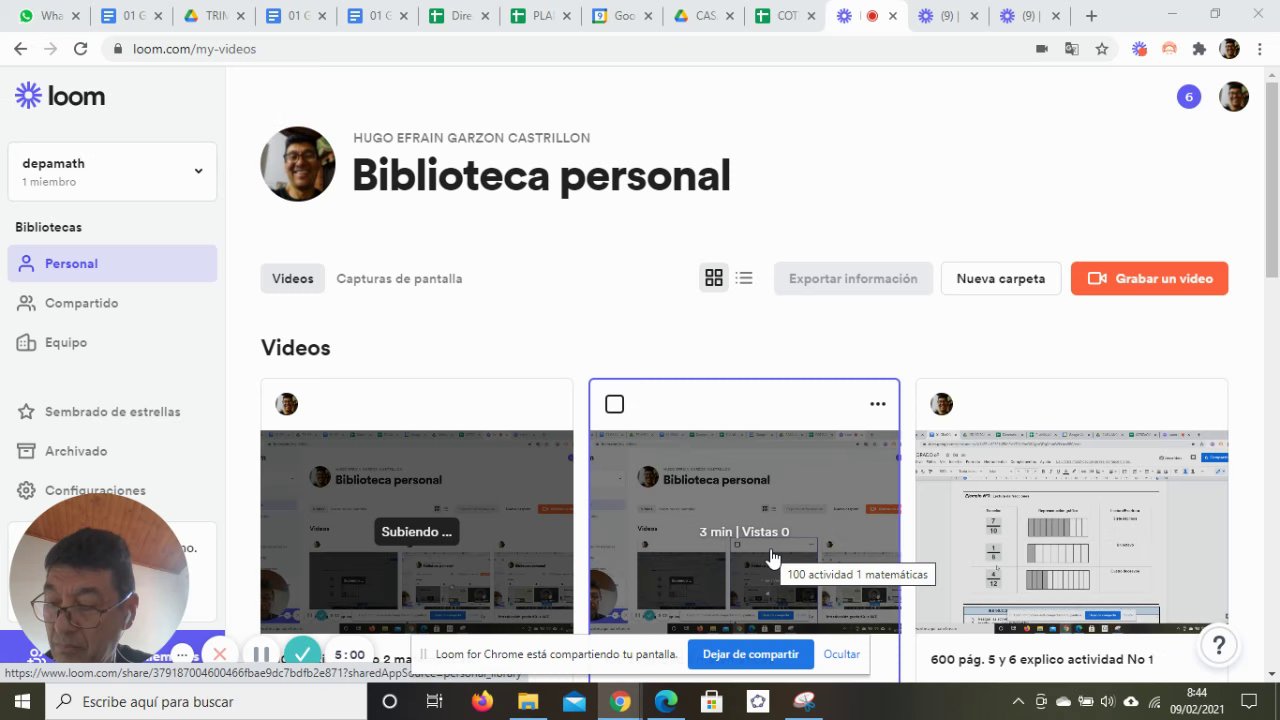Click the Loom logo in the sidebar
This screenshot has width=1280, height=720.
point(60,96)
